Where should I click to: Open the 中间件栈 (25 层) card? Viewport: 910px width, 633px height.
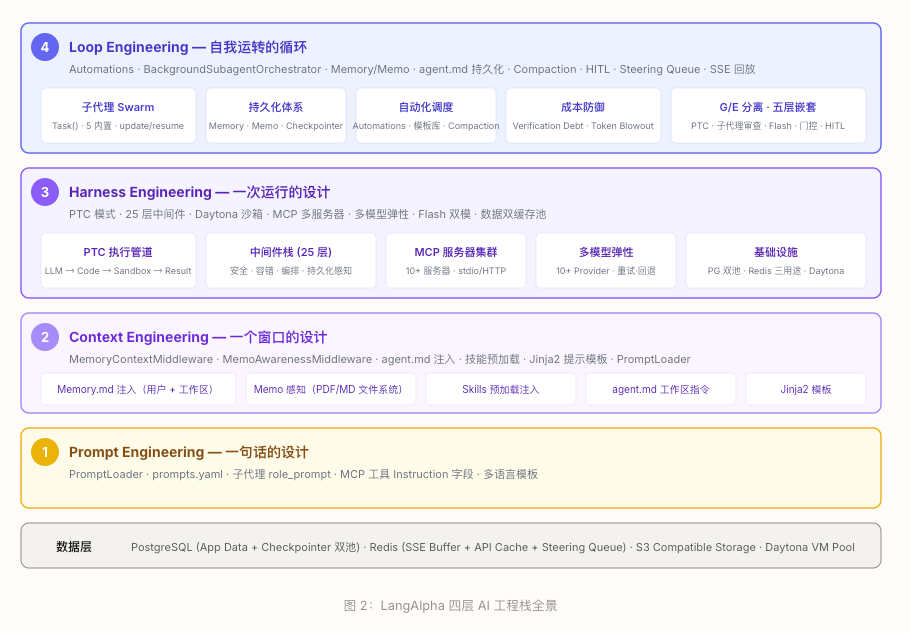pos(291,261)
